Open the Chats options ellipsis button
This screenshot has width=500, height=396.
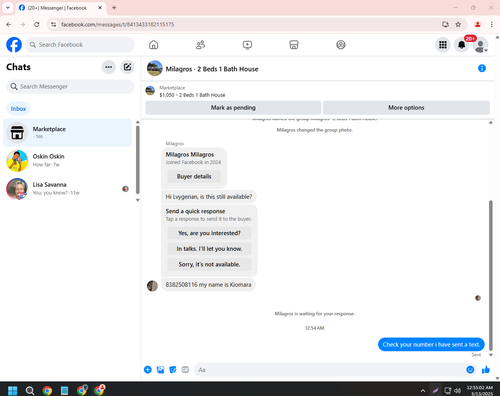click(x=109, y=67)
